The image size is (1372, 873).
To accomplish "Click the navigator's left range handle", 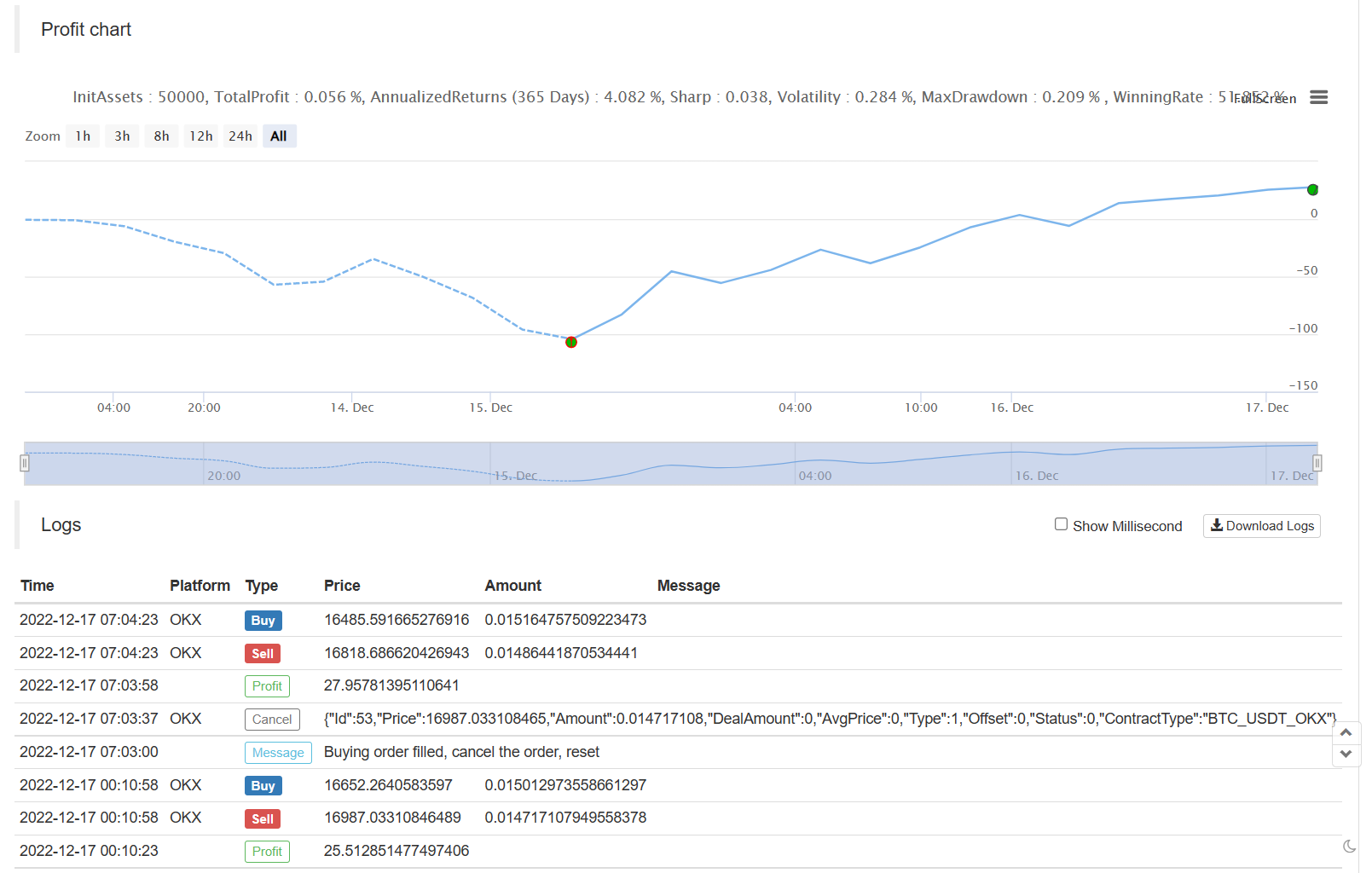I will (x=25, y=463).
